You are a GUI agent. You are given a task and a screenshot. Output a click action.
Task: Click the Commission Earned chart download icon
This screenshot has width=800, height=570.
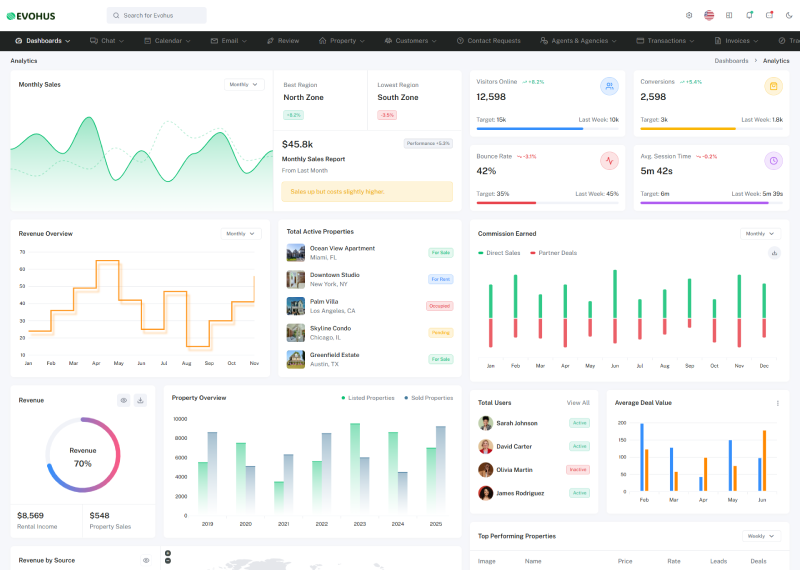click(774, 253)
